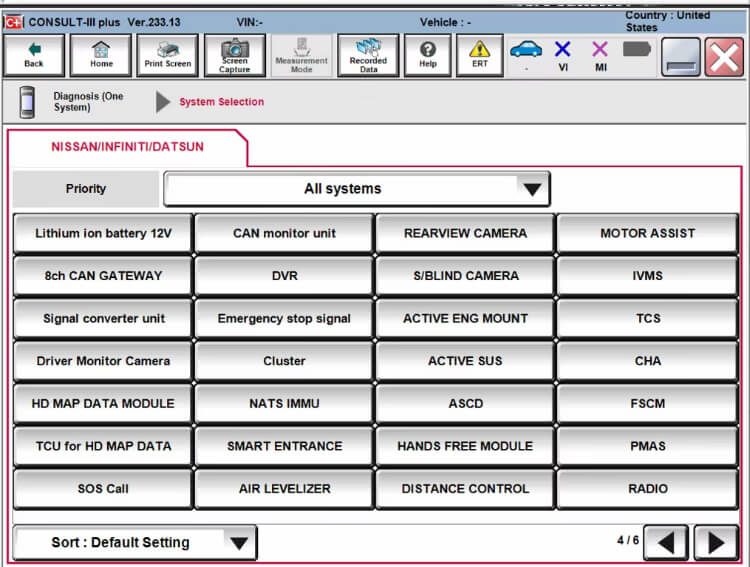
Task: Open the All systems priority dropdown
Action: 357,189
